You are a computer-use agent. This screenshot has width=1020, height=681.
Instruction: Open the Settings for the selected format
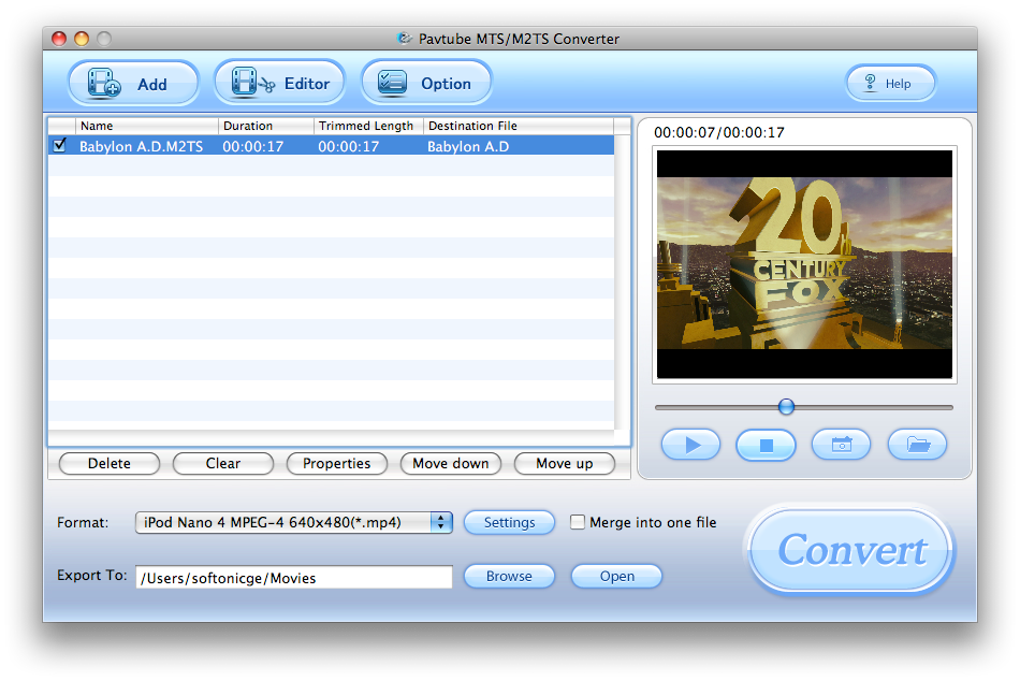(509, 522)
